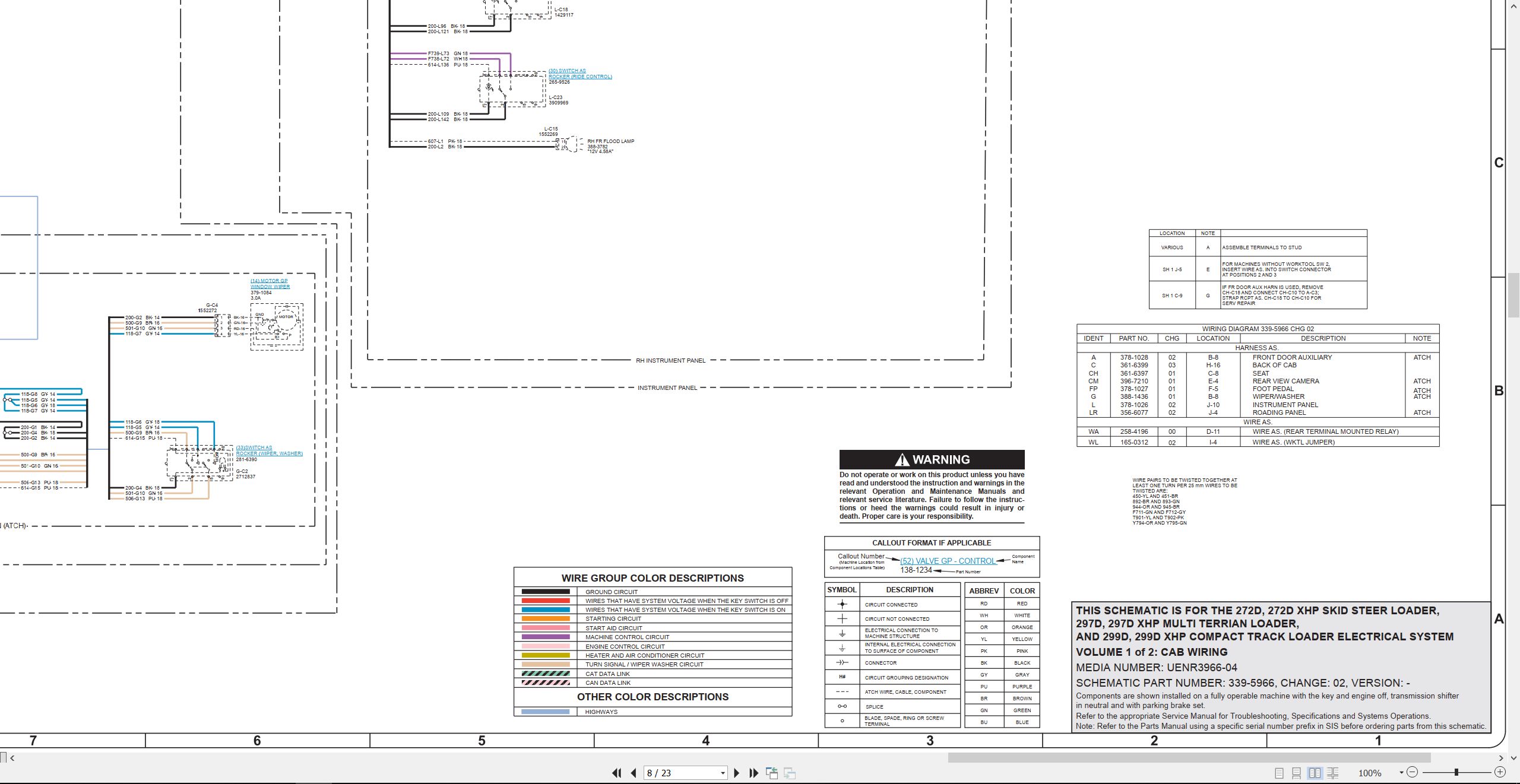
Task: Open the (14) MOTOR GP WINDOW WIPER link
Action: [x=270, y=284]
